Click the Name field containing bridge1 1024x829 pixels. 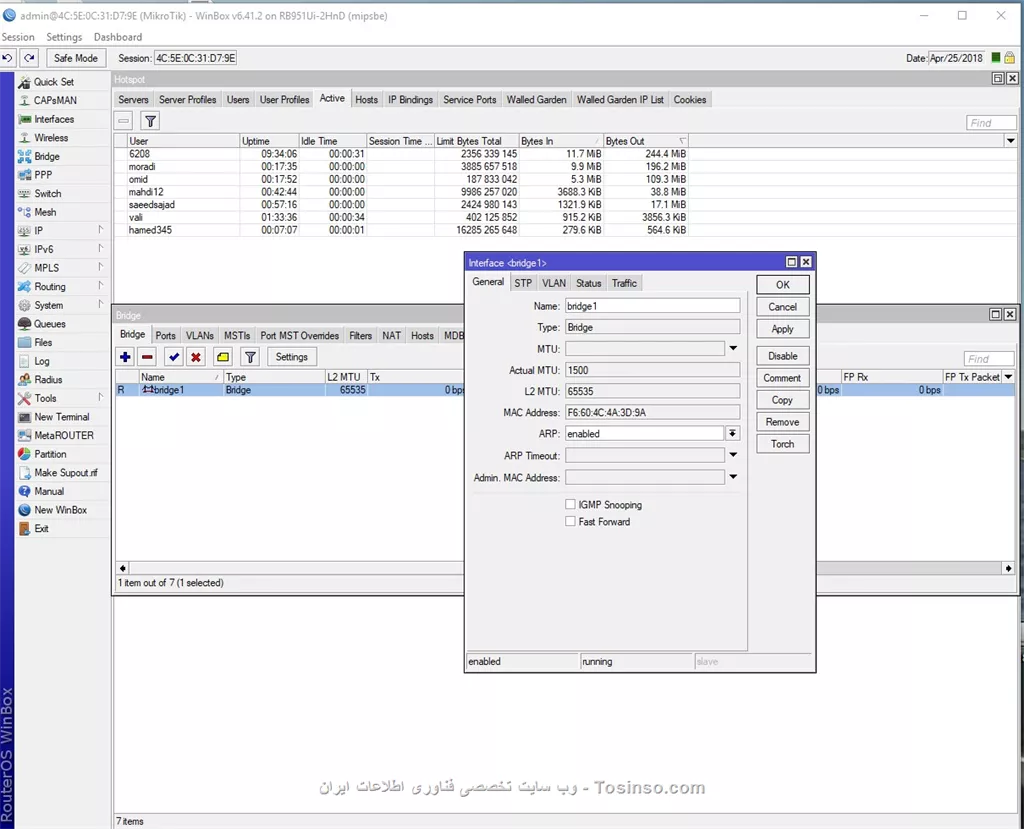point(652,306)
